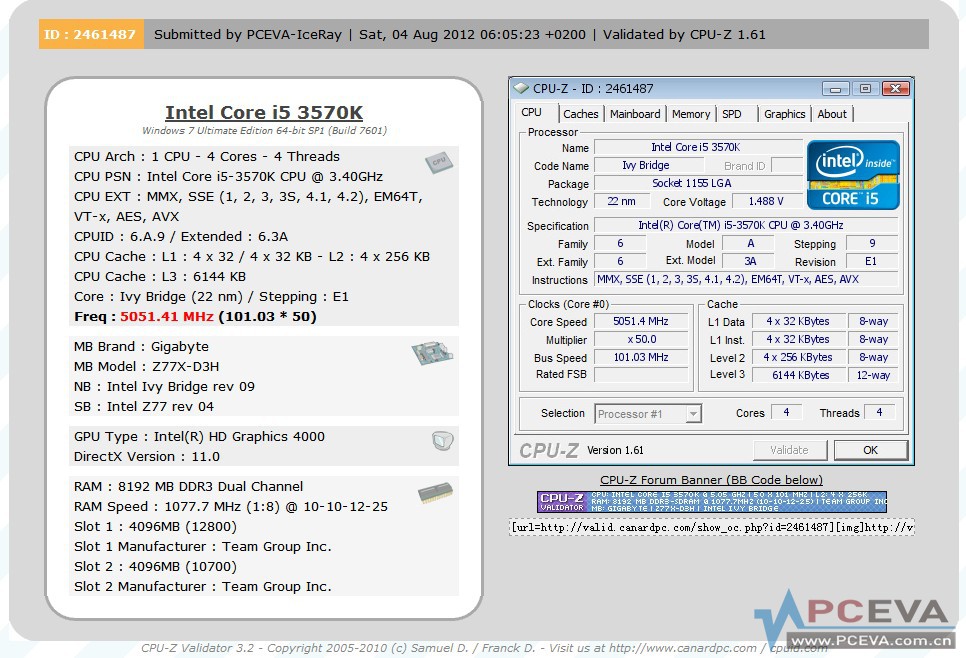Click the RAM stick icon beside RAM info
The image size is (966, 658).
click(435, 492)
